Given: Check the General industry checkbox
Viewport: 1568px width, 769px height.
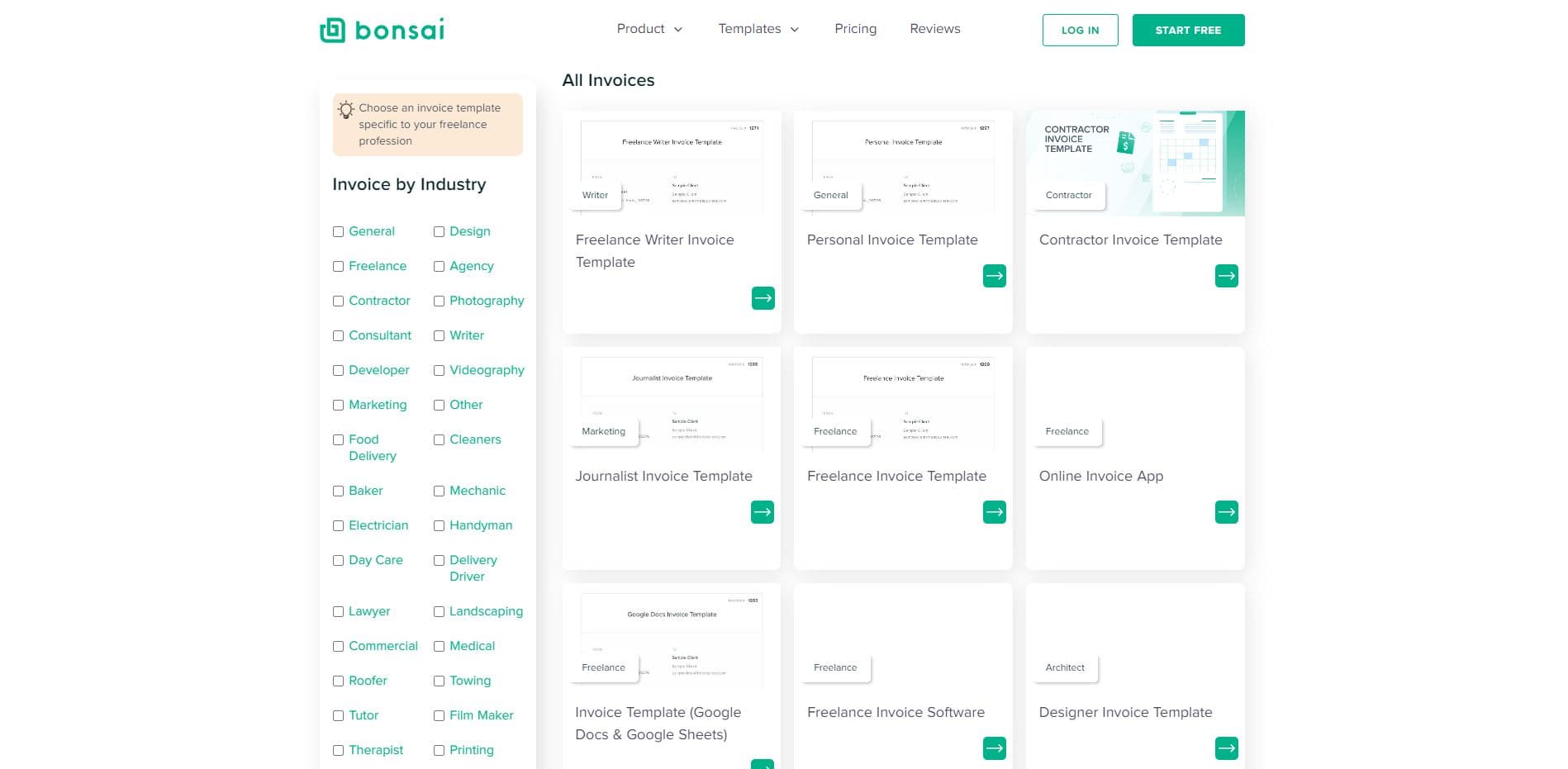Looking at the screenshot, I should (x=338, y=232).
